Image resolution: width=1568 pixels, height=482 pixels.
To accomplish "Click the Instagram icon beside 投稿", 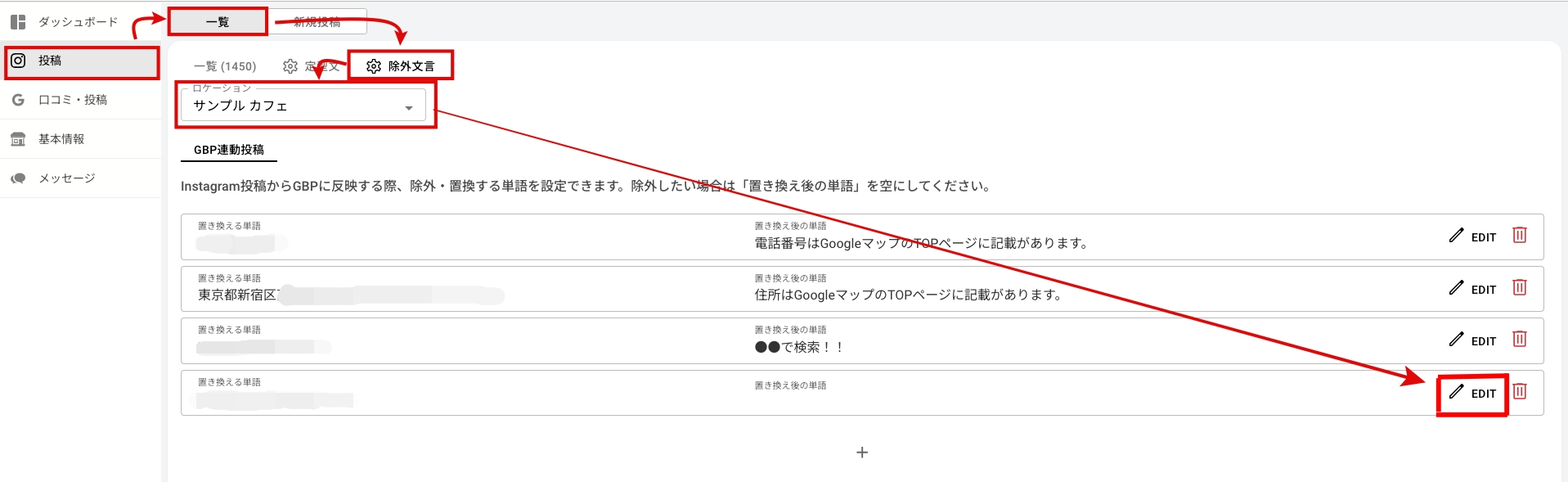I will click(18, 61).
